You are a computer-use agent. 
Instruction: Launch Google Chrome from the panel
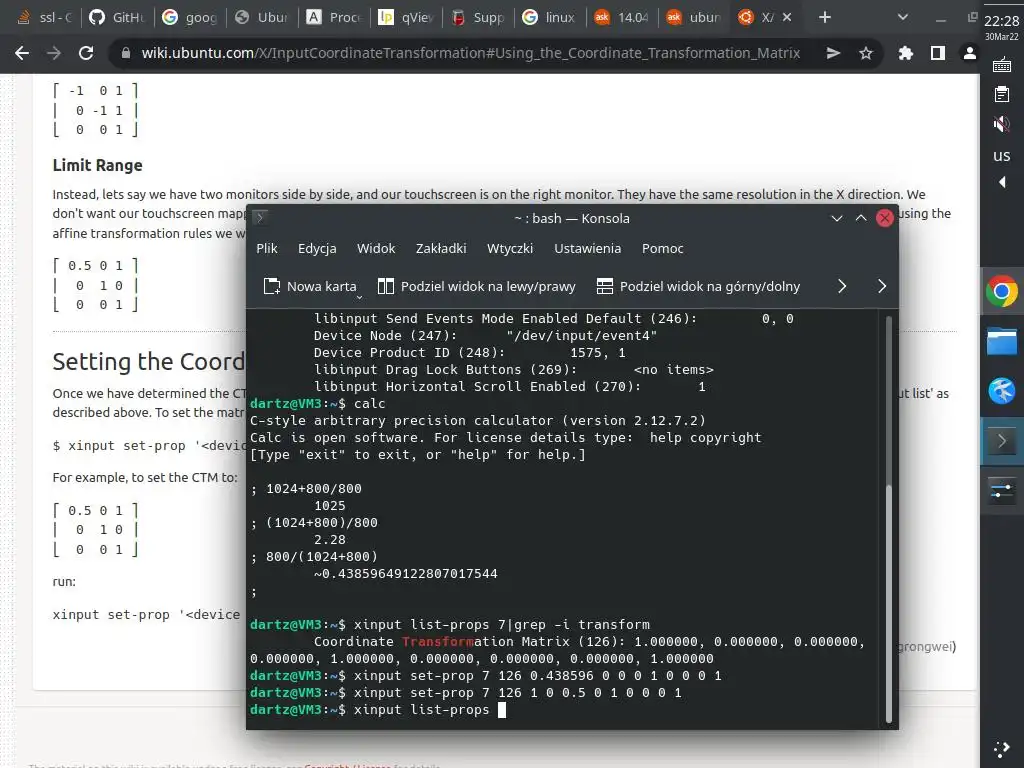pyautogui.click(x=1002, y=291)
